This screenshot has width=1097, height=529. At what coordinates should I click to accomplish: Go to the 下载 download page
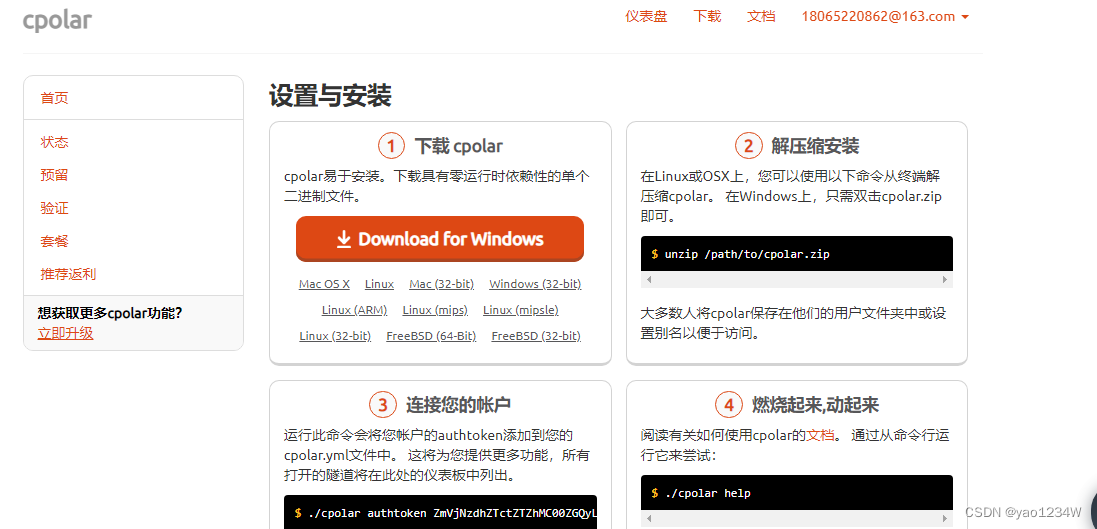(707, 16)
